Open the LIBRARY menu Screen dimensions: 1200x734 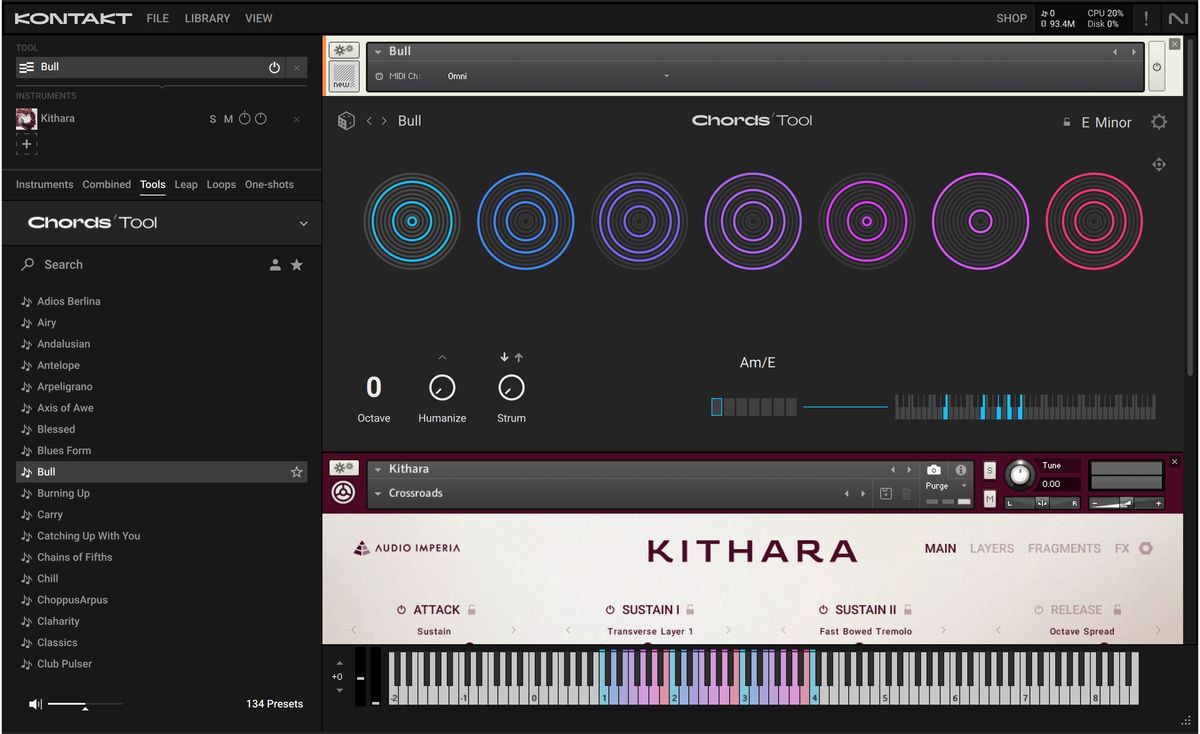(207, 18)
